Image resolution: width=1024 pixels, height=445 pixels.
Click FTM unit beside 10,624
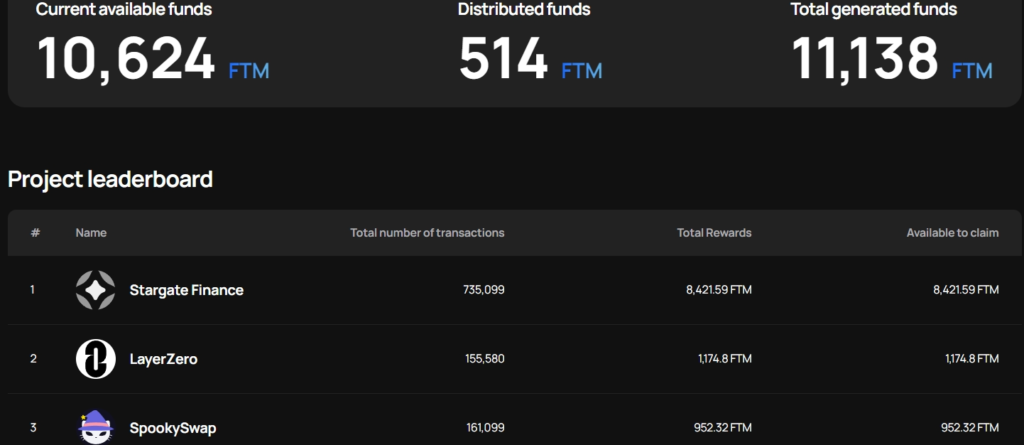249,71
